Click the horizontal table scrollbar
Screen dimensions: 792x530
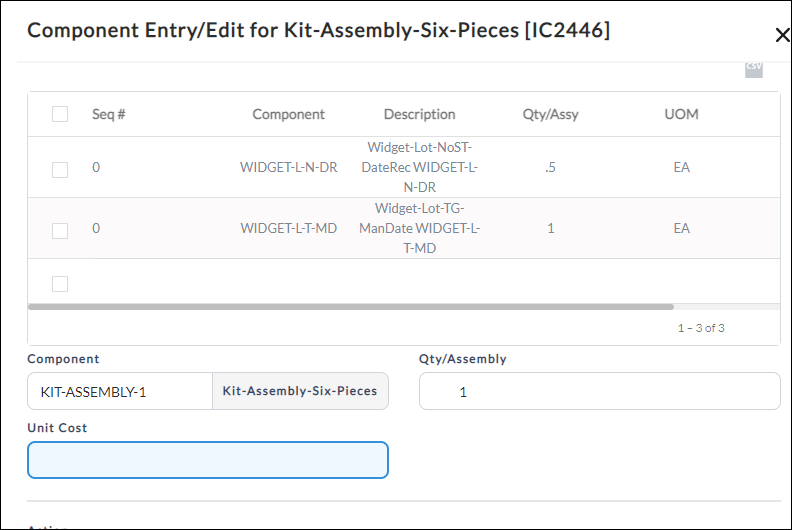(351, 307)
